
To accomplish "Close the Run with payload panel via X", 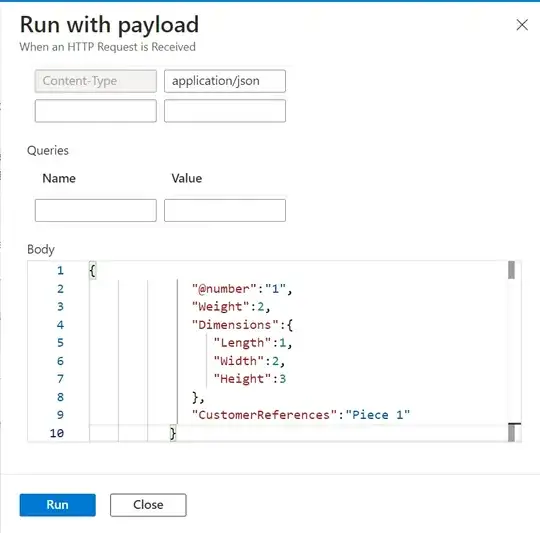I will click(x=522, y=25).
